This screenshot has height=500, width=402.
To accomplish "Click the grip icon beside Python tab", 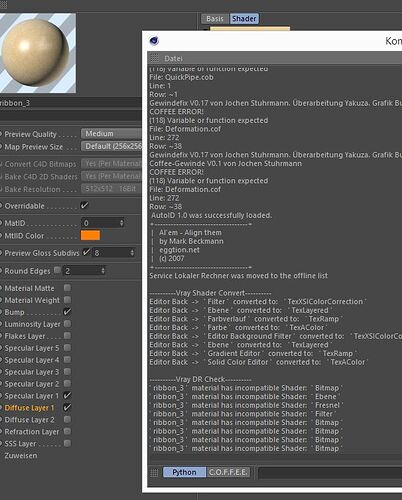I will pyautogui.click(x=154, y=472).
